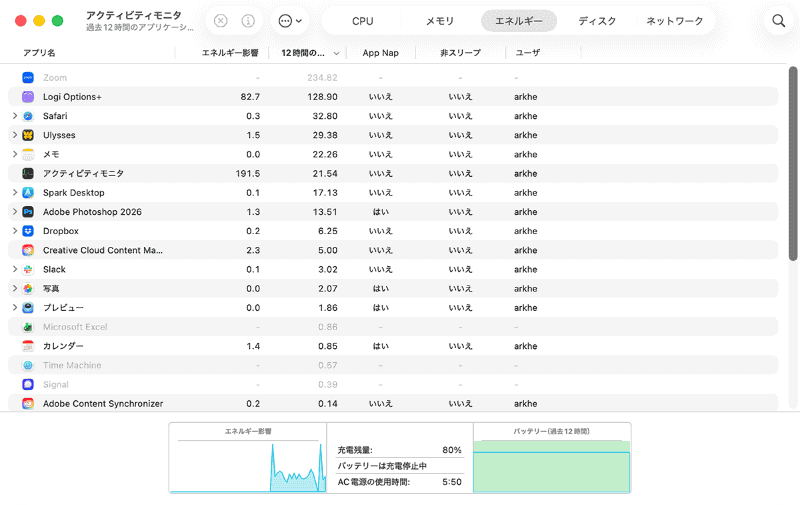
Task: Click the Creative Cloud Content Manager icon
Action: [28, 250]
